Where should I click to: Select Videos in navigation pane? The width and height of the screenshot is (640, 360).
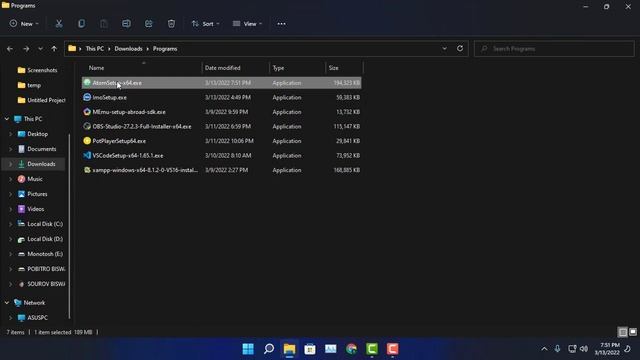[x=31, y=209]
